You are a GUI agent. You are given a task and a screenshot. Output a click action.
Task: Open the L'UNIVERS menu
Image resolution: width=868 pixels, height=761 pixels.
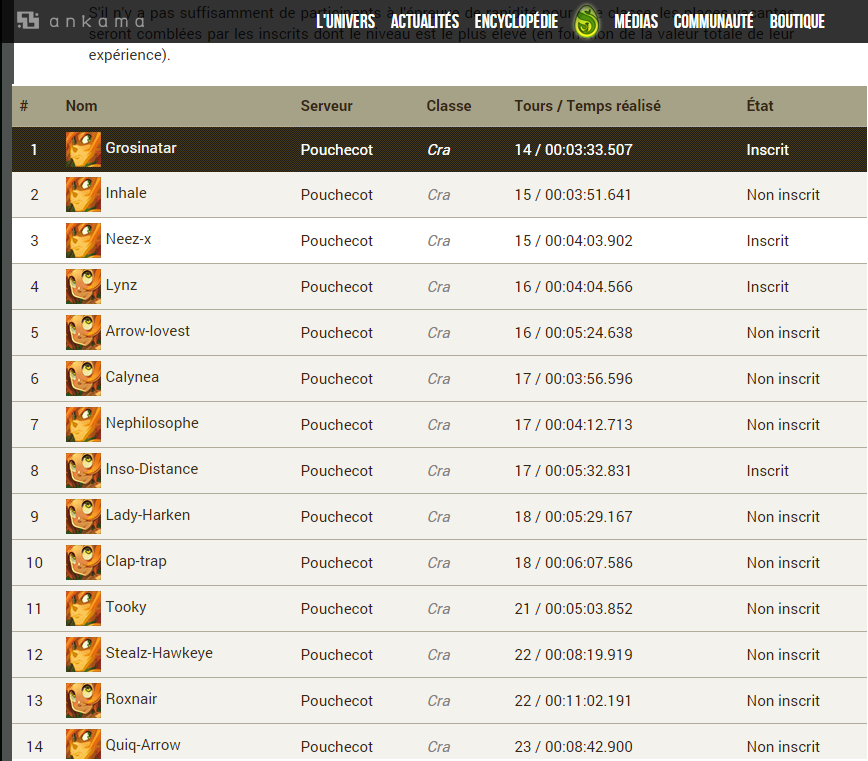pos(345,22)
